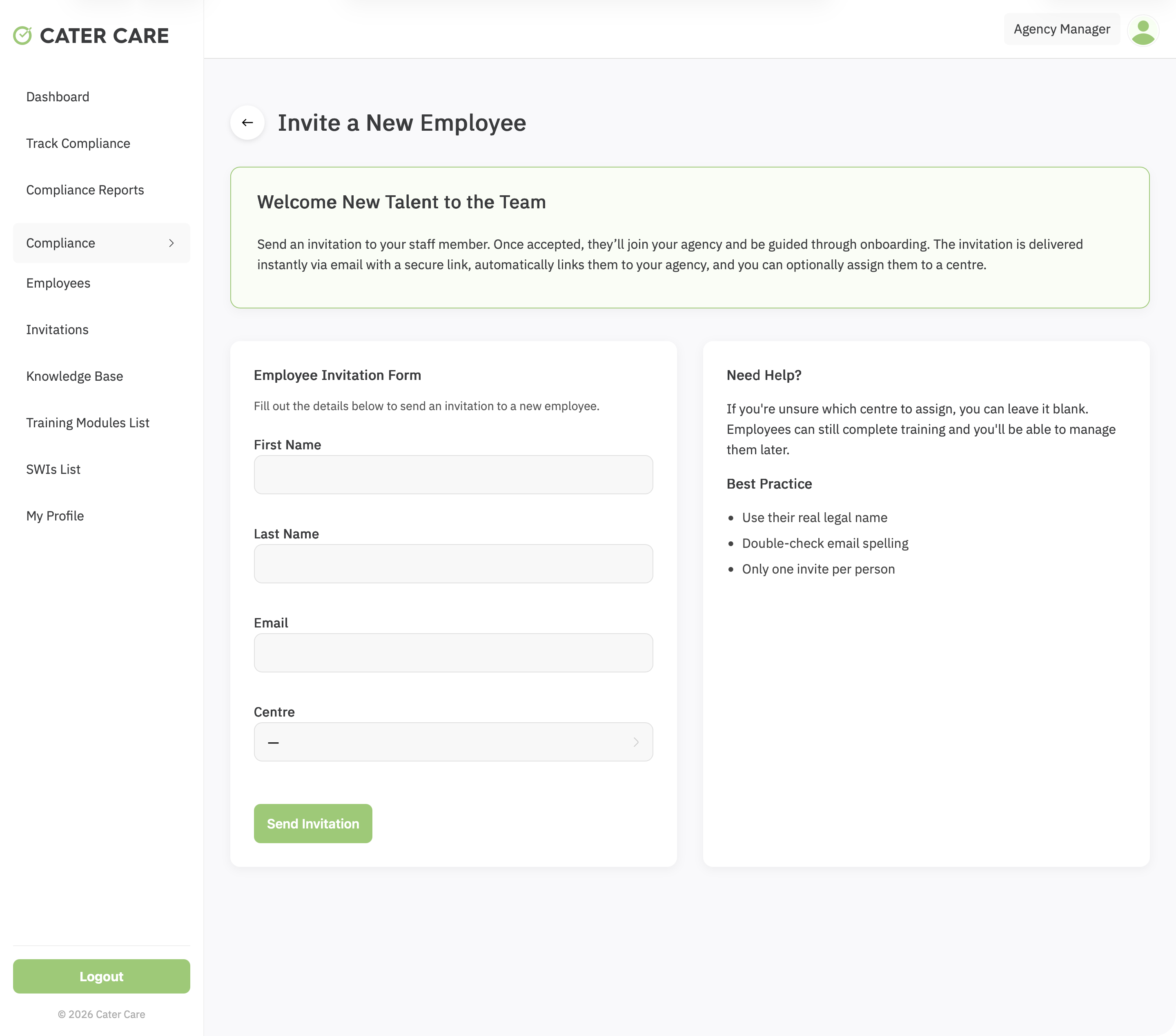Click Double-check email spelling bullet
This screenshot has width=1176, height=1036.
pos(825,543)
